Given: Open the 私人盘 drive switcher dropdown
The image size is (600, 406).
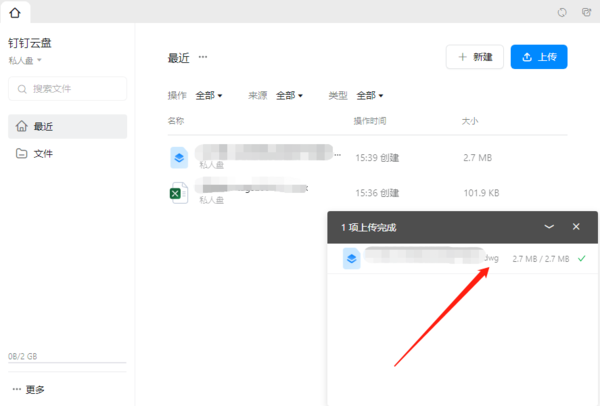Looking at the screenshot, I should pyautogui.click(x=26, y=61).
